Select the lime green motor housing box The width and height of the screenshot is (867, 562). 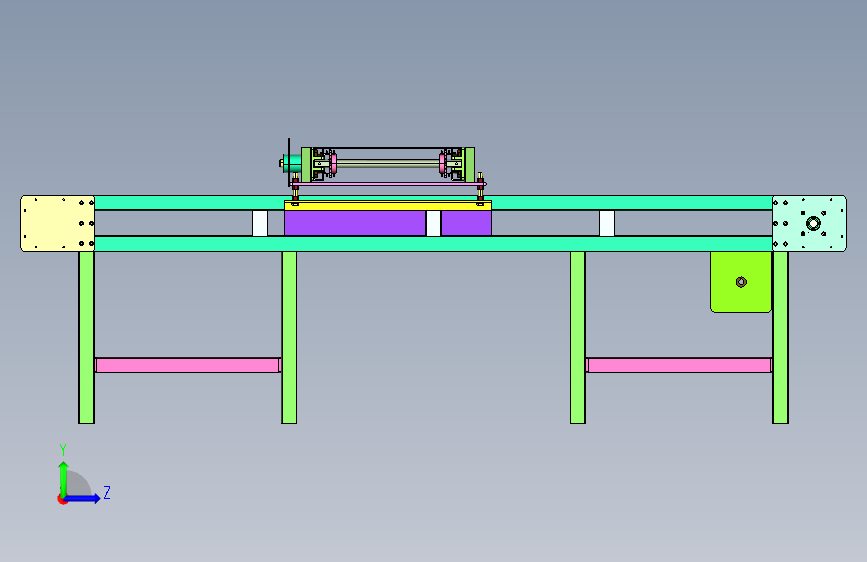click(x=741, y=282)
